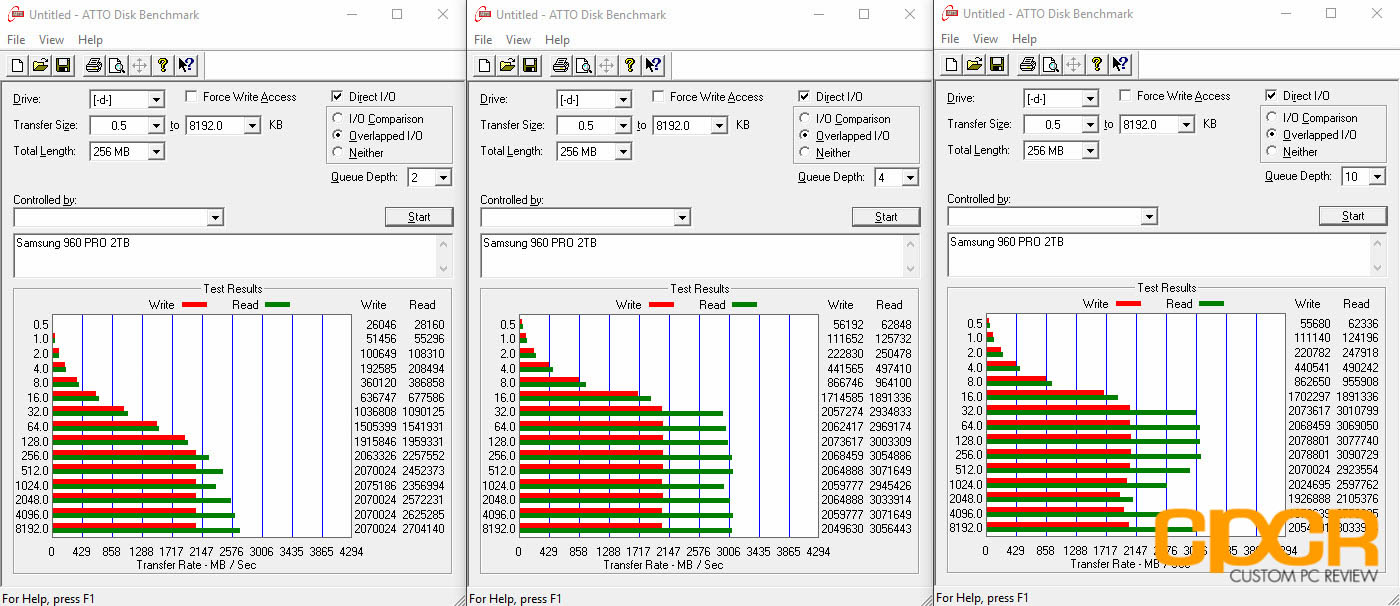Click the description field in the right window
The height and width of the screenshot is (606, 1400).
point(1167,255)
